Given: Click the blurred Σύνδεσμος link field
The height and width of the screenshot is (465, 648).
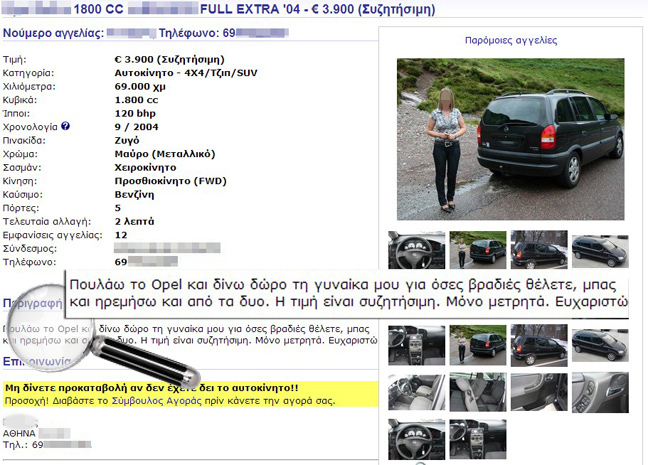Looking at the screenshot, I should [167, 248].
